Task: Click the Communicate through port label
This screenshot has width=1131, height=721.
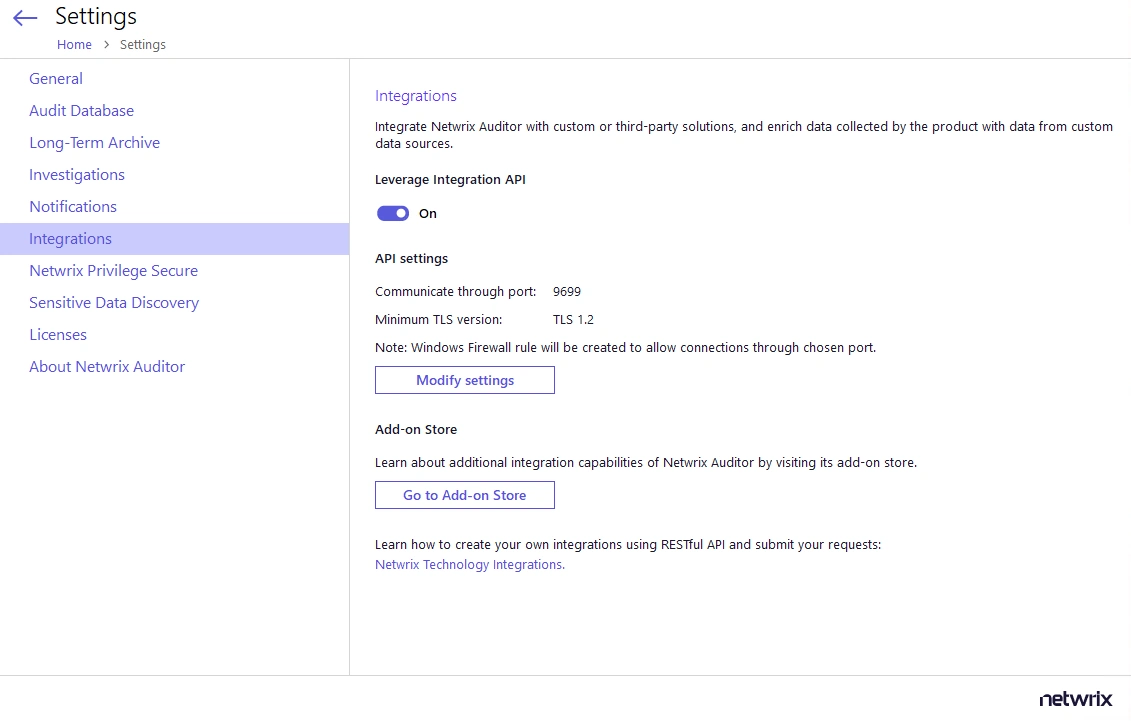Action: [456, 291]
